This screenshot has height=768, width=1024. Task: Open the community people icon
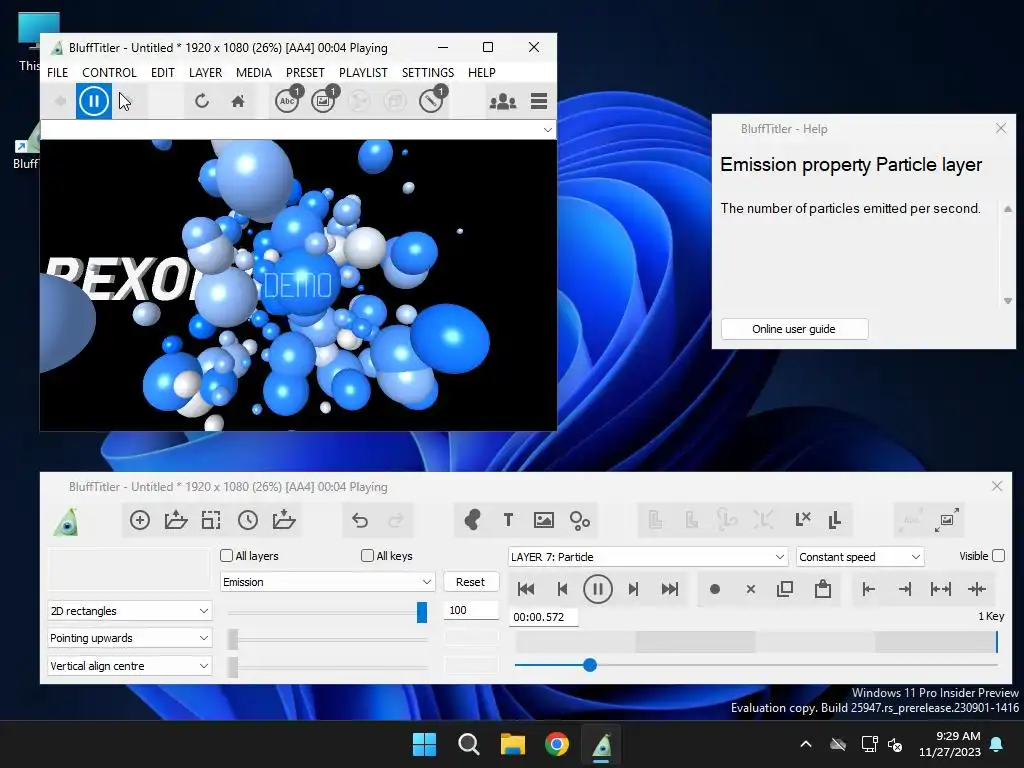pos(503,101)
